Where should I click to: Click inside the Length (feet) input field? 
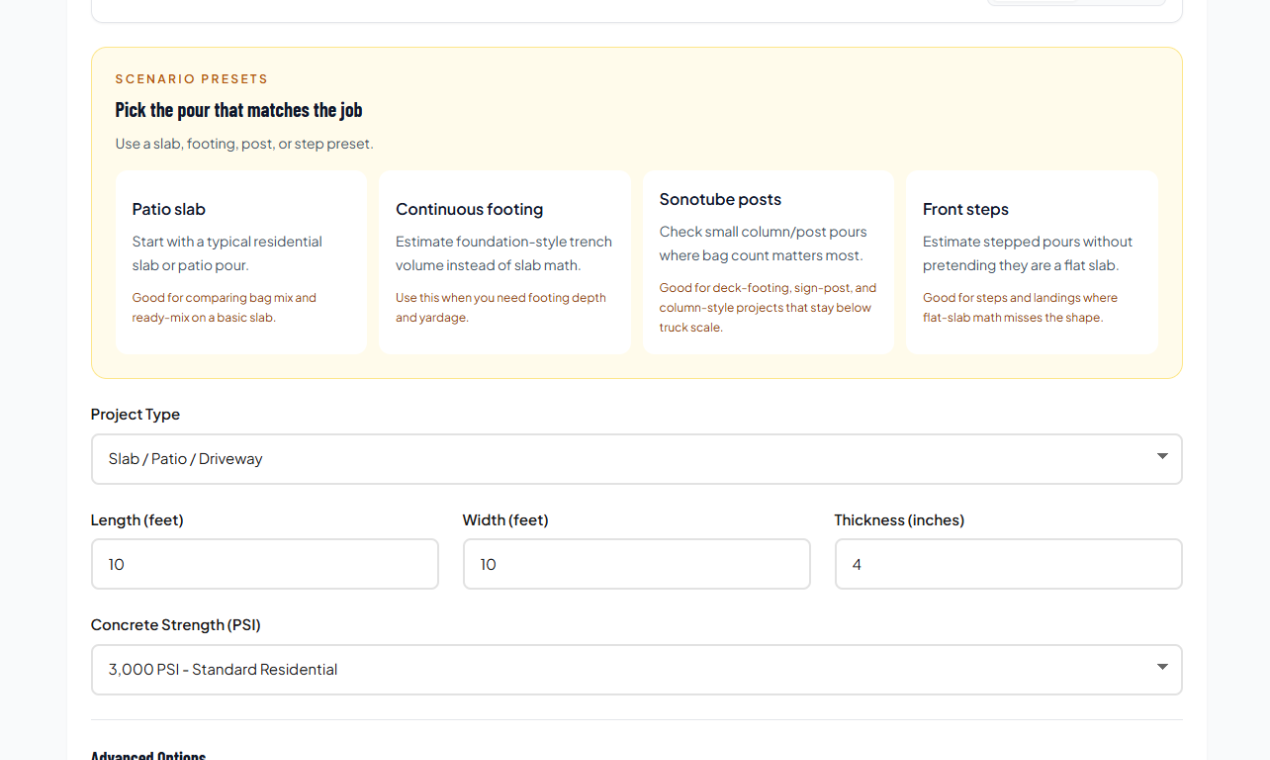[264, 563]
